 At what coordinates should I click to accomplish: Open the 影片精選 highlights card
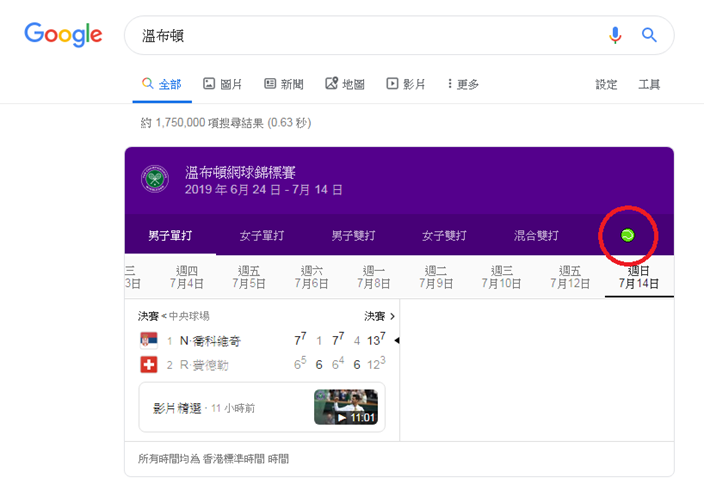(x=262, y=407)
